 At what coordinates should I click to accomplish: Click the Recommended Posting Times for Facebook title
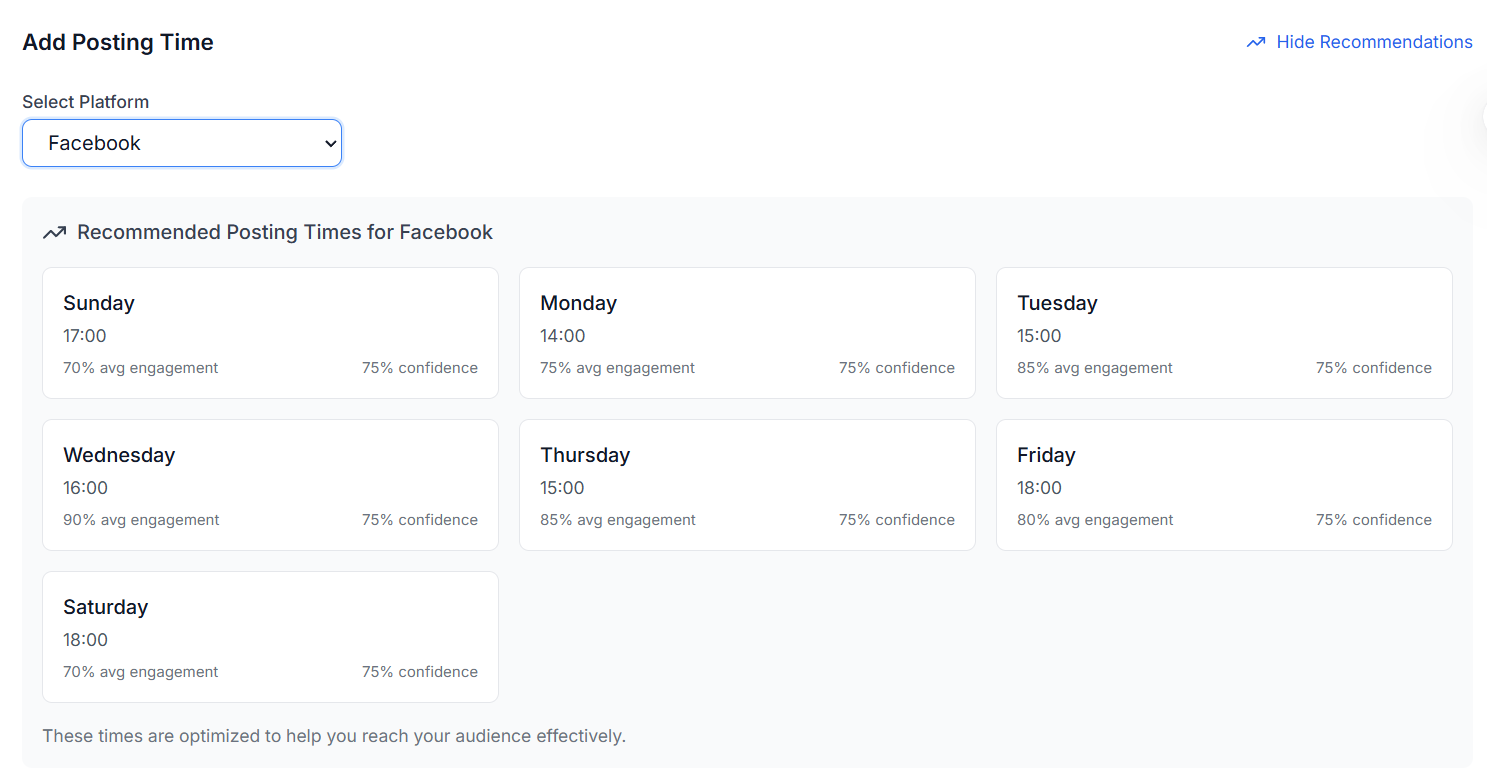[285, 233]
